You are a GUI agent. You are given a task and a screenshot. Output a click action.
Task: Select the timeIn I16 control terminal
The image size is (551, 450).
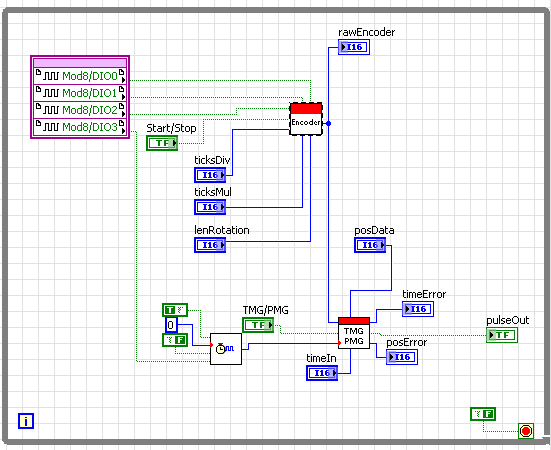click(322, 373)
